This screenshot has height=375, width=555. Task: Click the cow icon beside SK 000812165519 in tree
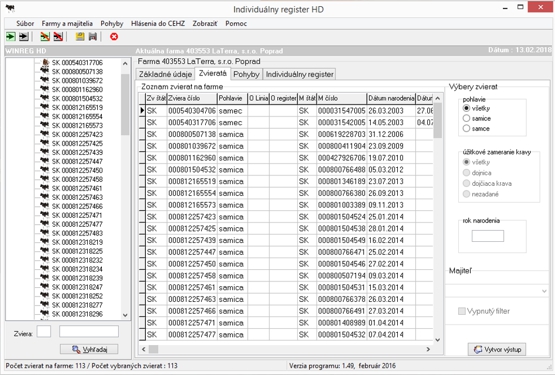point(44,107)
